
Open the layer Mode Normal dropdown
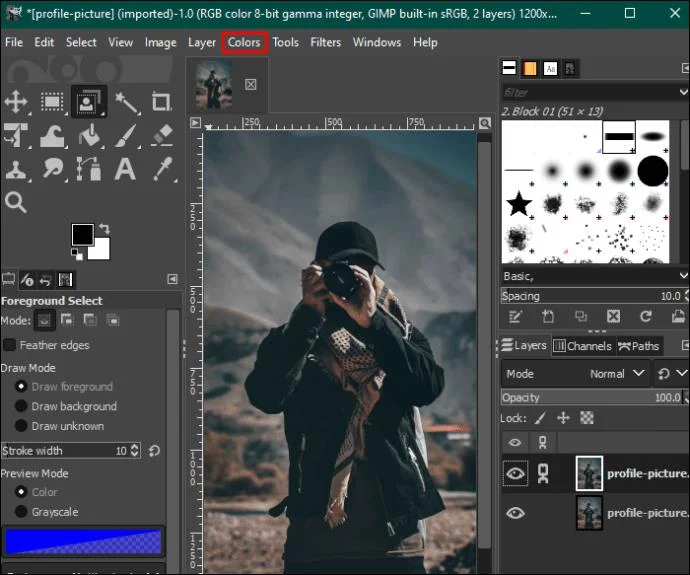tap(575, 374)
